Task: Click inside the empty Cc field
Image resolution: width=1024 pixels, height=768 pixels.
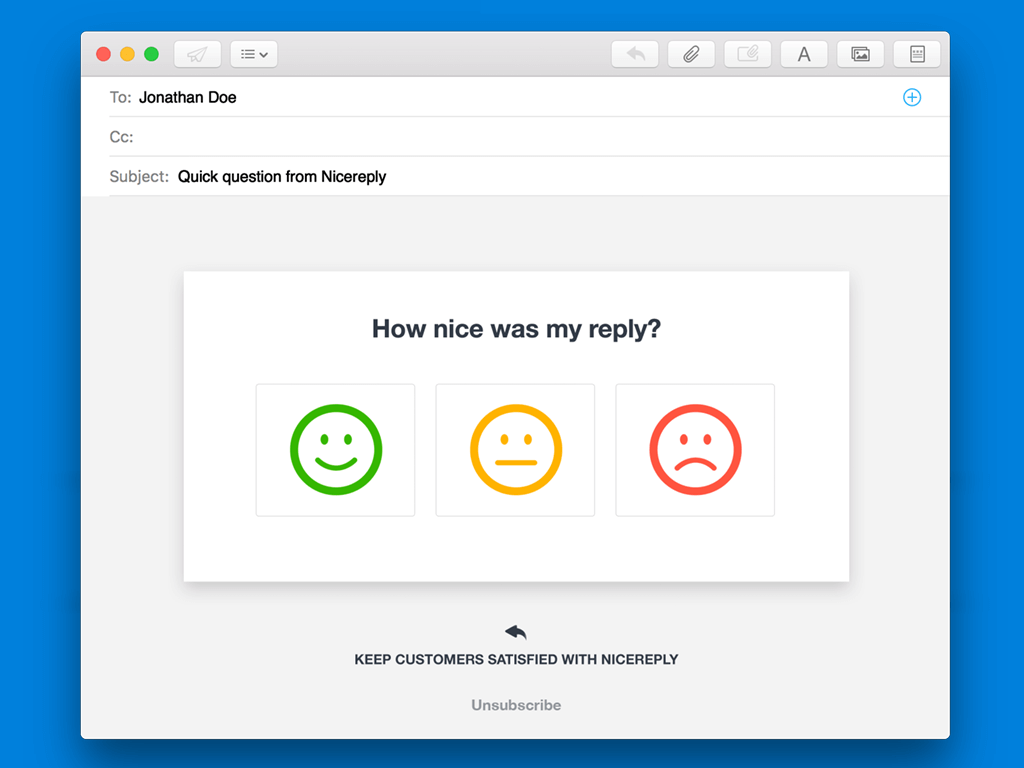Action: click(300, 137)
